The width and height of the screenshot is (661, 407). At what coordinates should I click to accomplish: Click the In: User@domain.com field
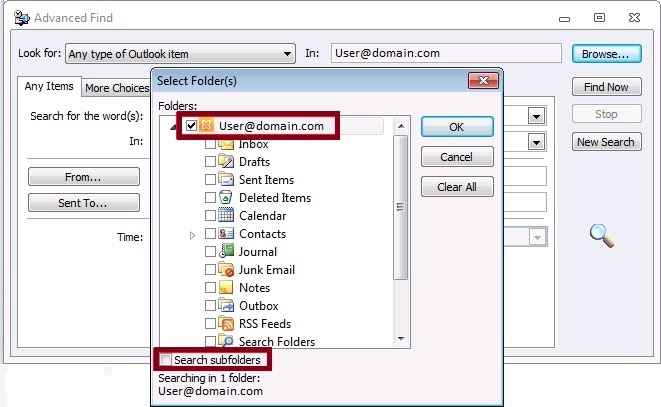point(446,53)
